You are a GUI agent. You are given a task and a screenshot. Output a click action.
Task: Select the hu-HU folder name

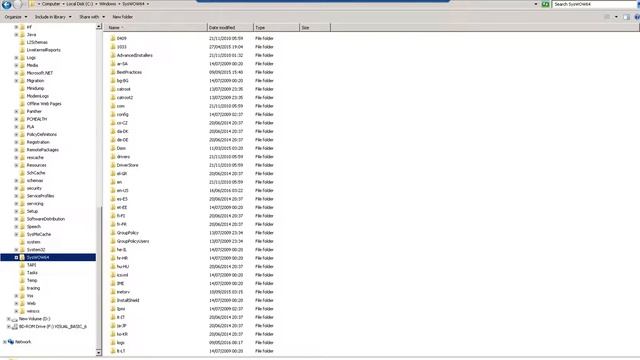123,266
